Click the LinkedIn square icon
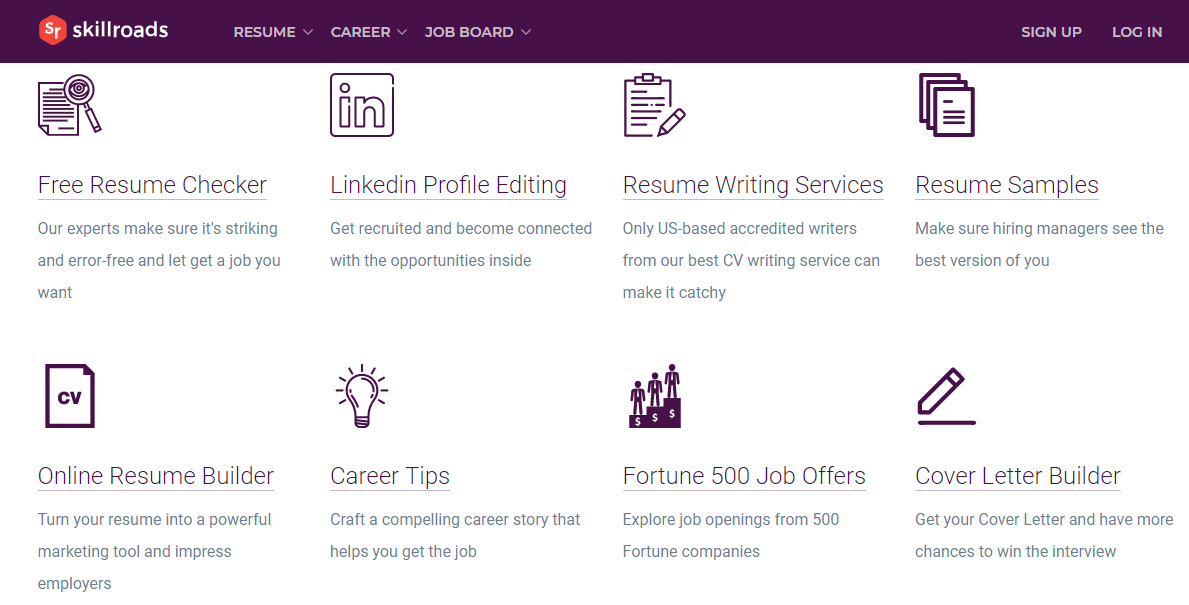Image resolution: width=1189 pixels, height=605 pixels. (362, 105)
